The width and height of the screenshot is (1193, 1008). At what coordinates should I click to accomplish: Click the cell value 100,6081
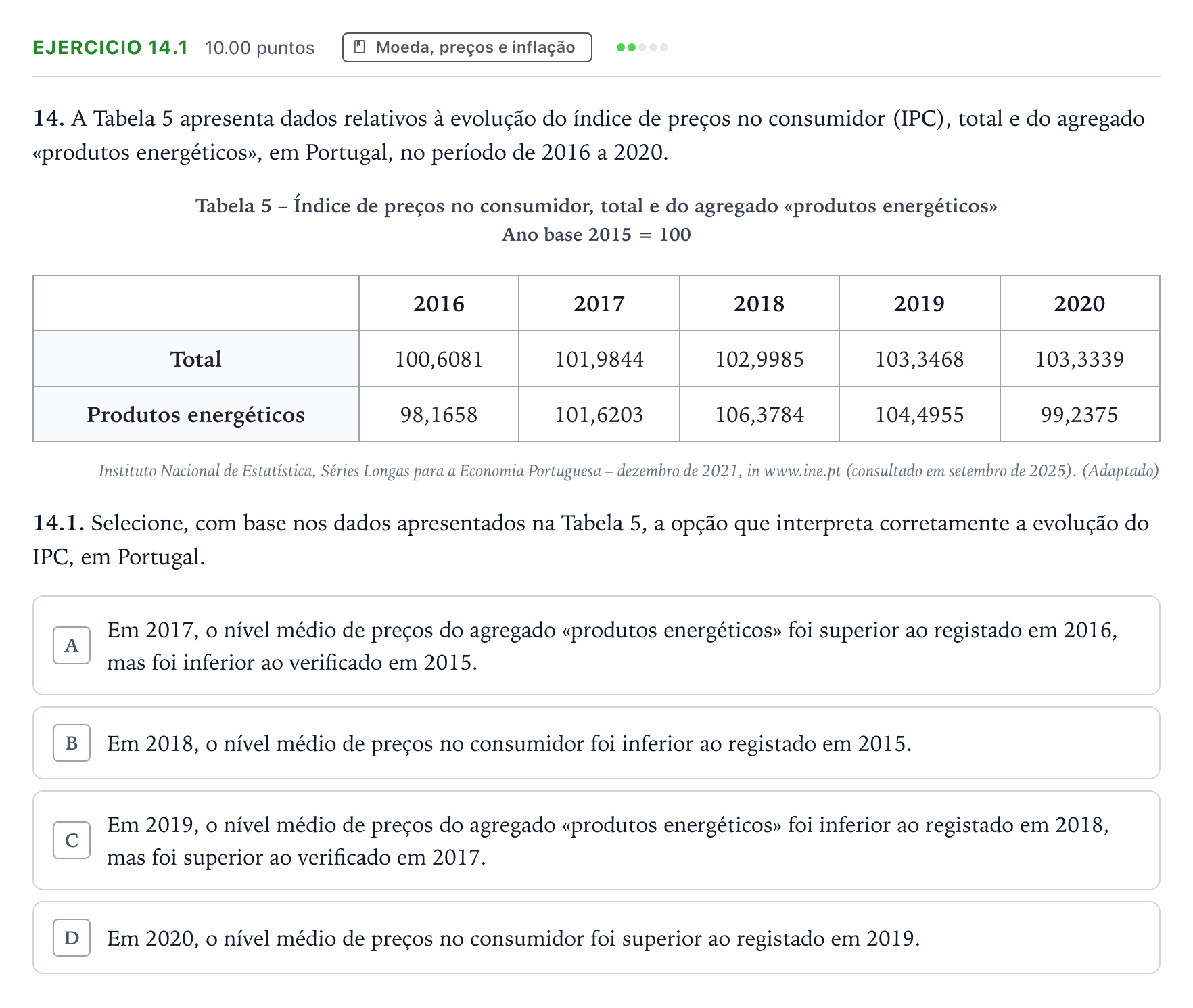pos(439,359)
